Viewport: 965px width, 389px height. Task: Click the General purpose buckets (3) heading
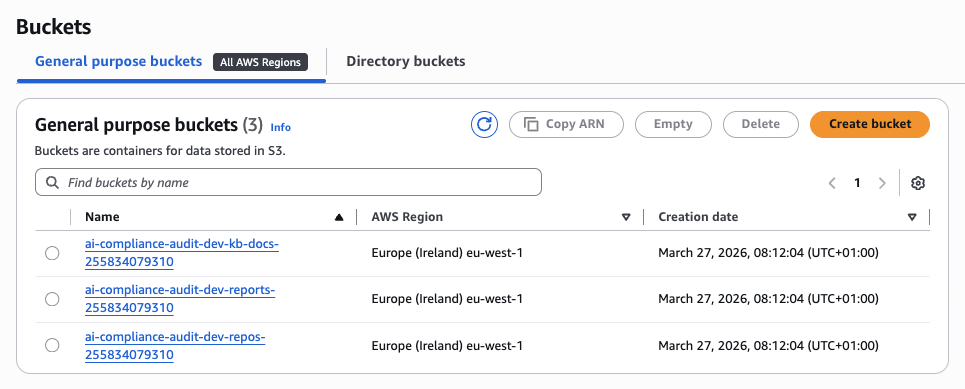tap(148, 125)
